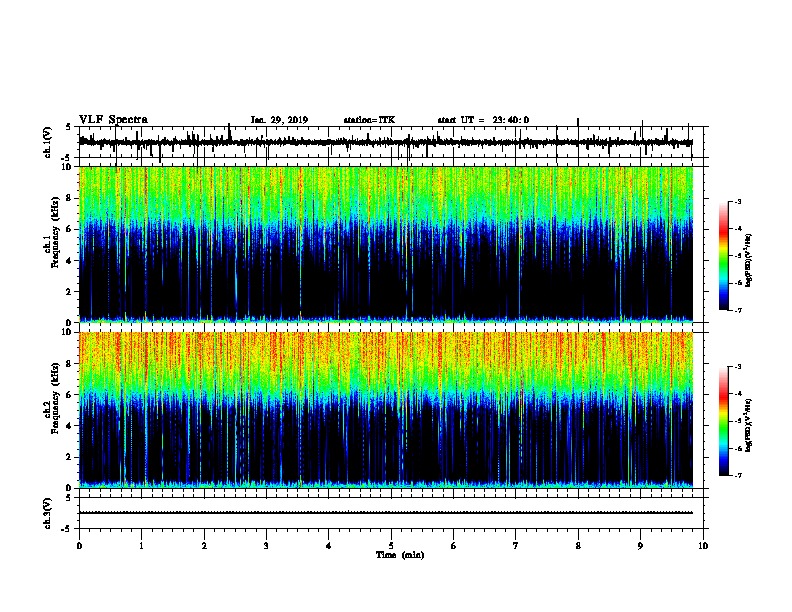Click the date "Jan. 29, 2019"
This screenshot has width=792, height=612.
point(279,120)
